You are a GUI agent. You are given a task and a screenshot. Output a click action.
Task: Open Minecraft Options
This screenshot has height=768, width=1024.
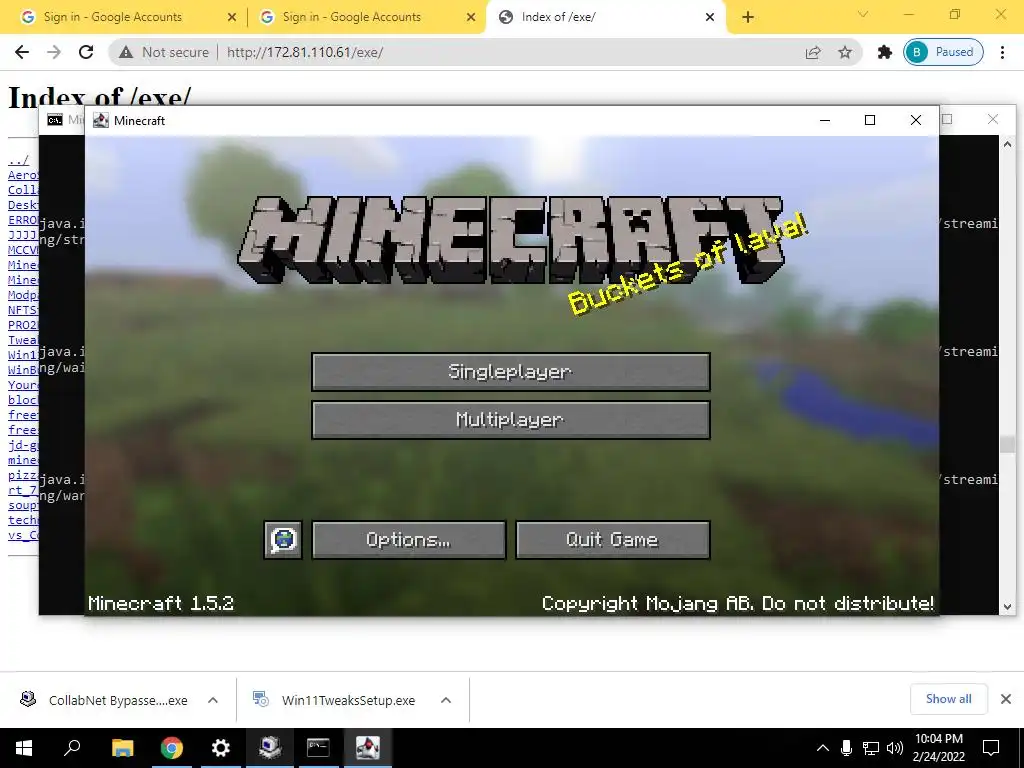point(409,539)
